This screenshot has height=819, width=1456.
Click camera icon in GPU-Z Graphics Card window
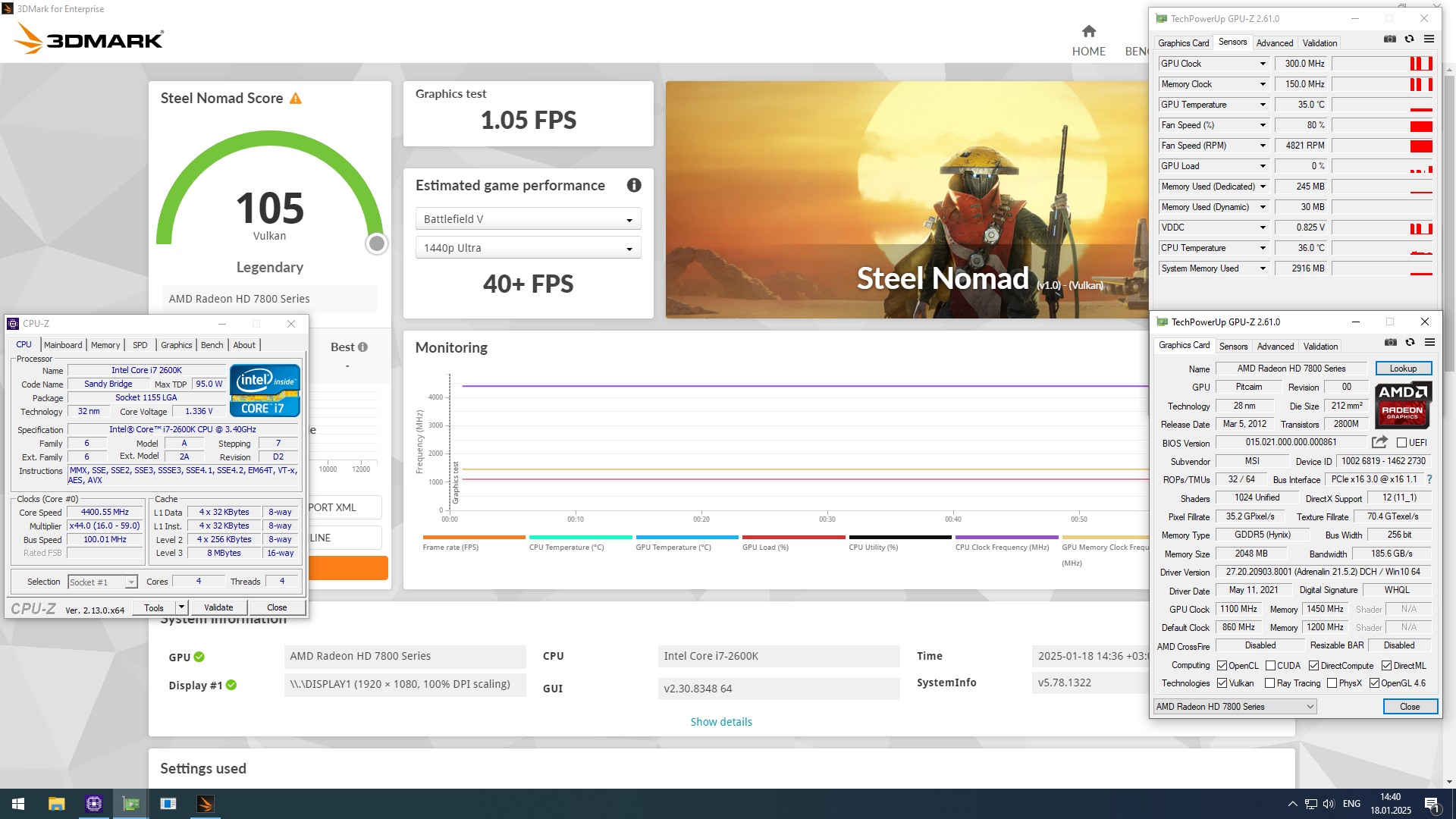point(1390,342)
